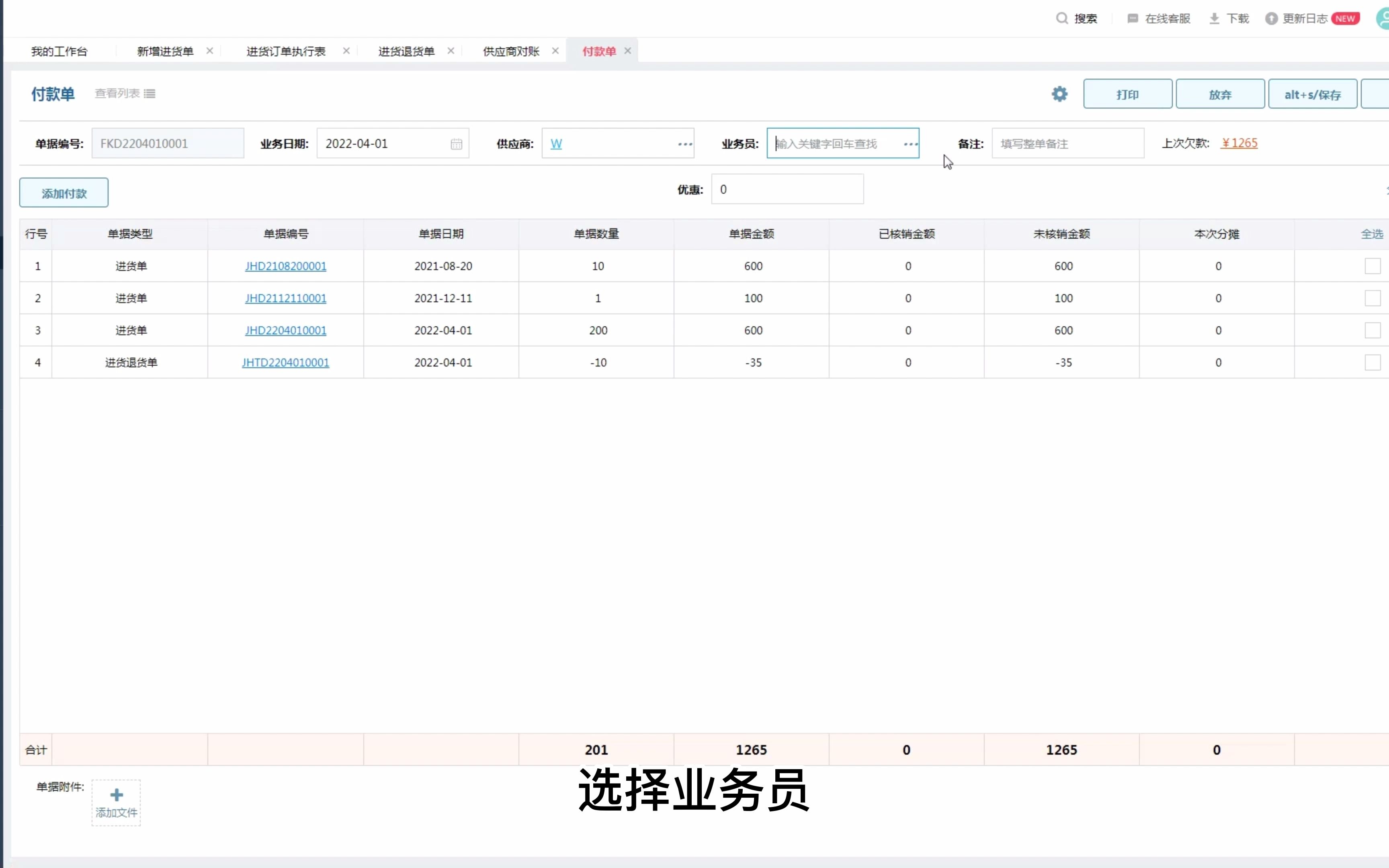Screen dimensions: 1389x868
Task: Open the update log icon
Action: pyautogui.click(x=1271, y=19)
